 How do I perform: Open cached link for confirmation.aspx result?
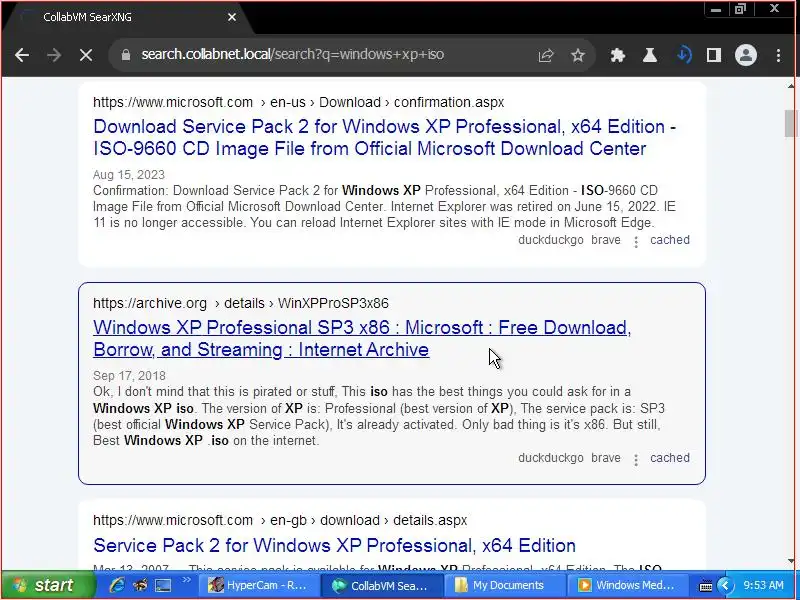click(669, 240)
